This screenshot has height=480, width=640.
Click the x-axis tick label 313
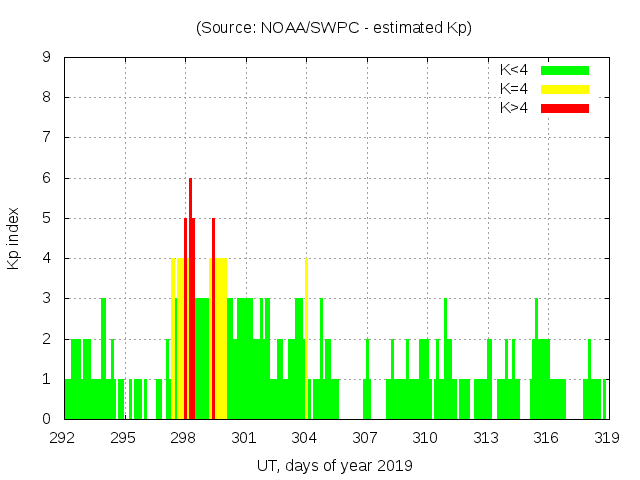click(x=486, y=437)
